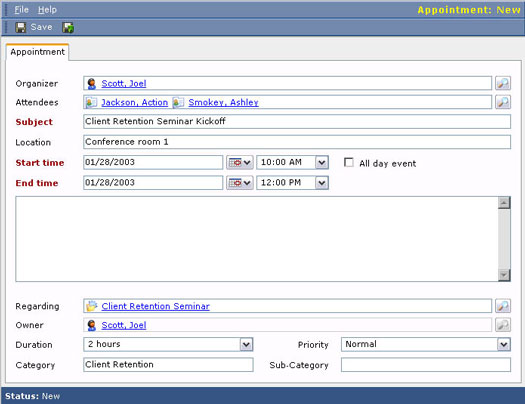Click the notes area scroll down arrow
Screen dimensions: 525x404
coord(504,275)
